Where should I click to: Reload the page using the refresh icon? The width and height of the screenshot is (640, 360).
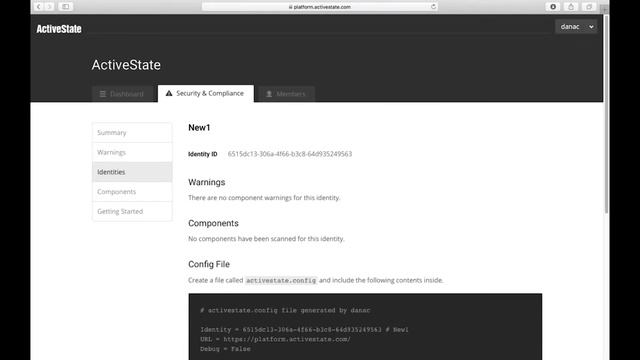[433, 7]
